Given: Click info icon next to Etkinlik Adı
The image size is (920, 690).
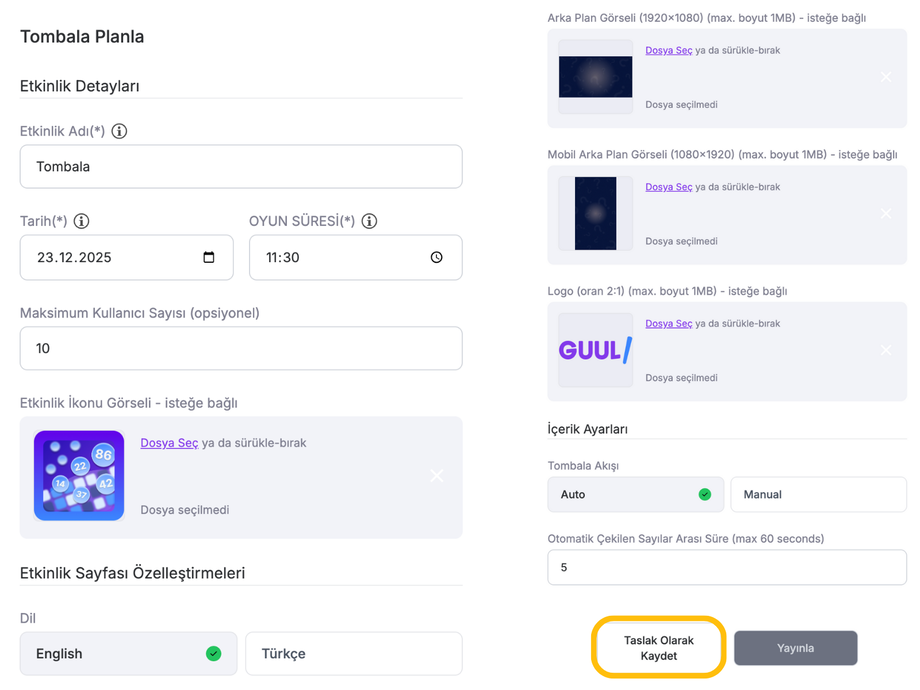Looking at the screenshot, I should tap(119, 131).
